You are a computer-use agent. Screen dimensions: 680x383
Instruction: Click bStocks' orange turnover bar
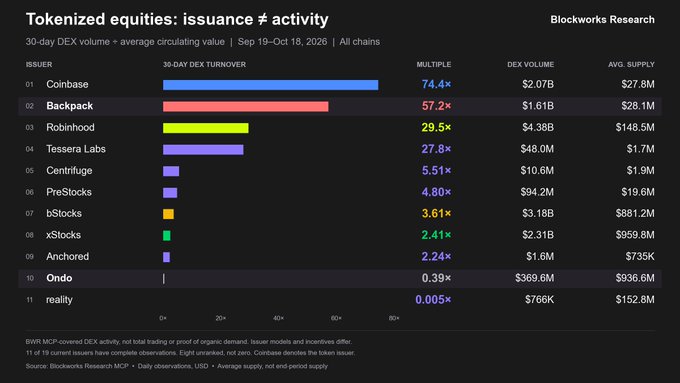pyautogui.click(x=168, y=214)
